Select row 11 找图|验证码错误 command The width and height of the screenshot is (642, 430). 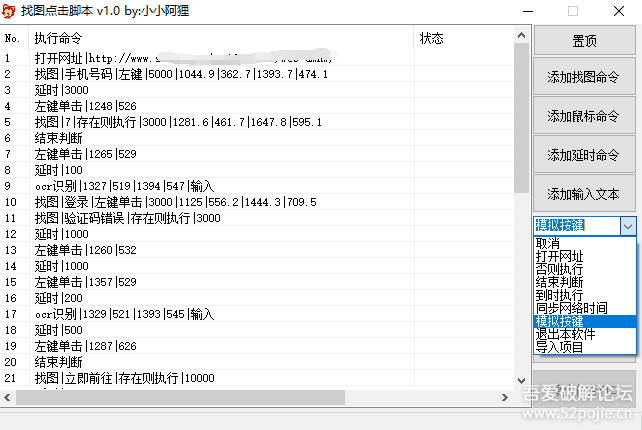click(x=257, y=218)
